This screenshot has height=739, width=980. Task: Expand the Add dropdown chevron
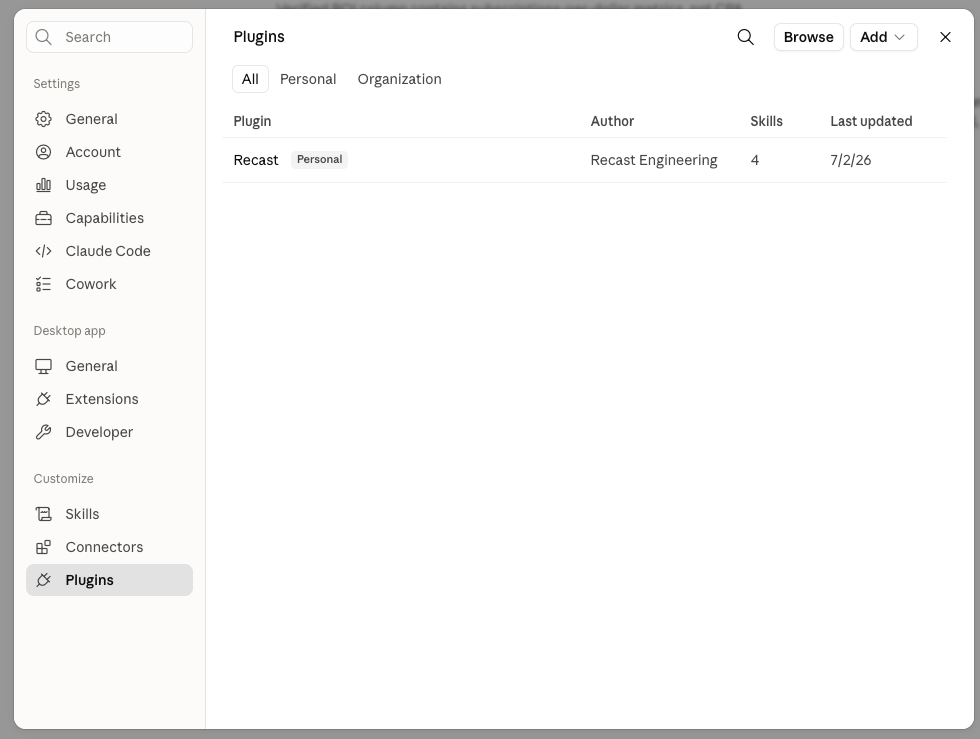[899, 37]
